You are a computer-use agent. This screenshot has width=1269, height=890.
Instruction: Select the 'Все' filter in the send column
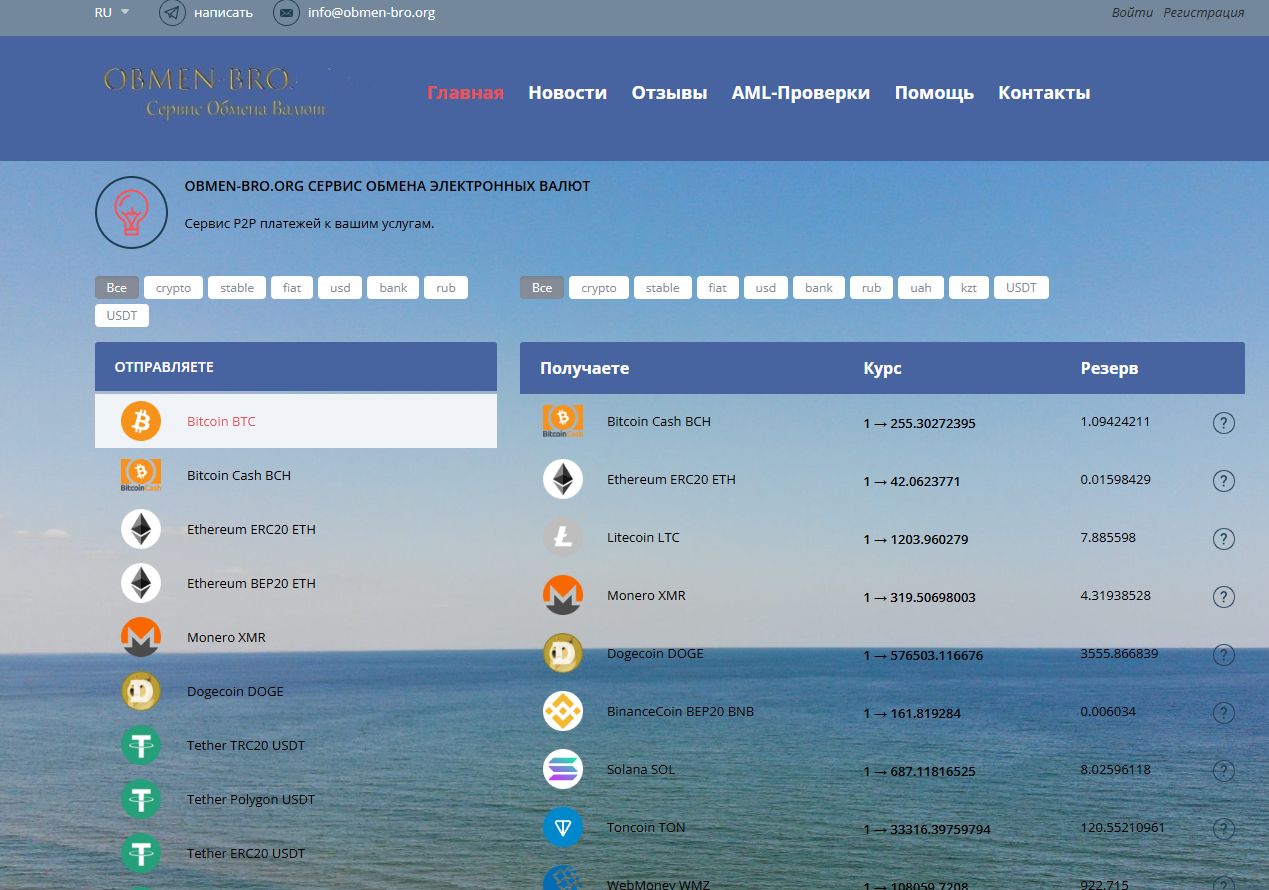click(117, 288)
